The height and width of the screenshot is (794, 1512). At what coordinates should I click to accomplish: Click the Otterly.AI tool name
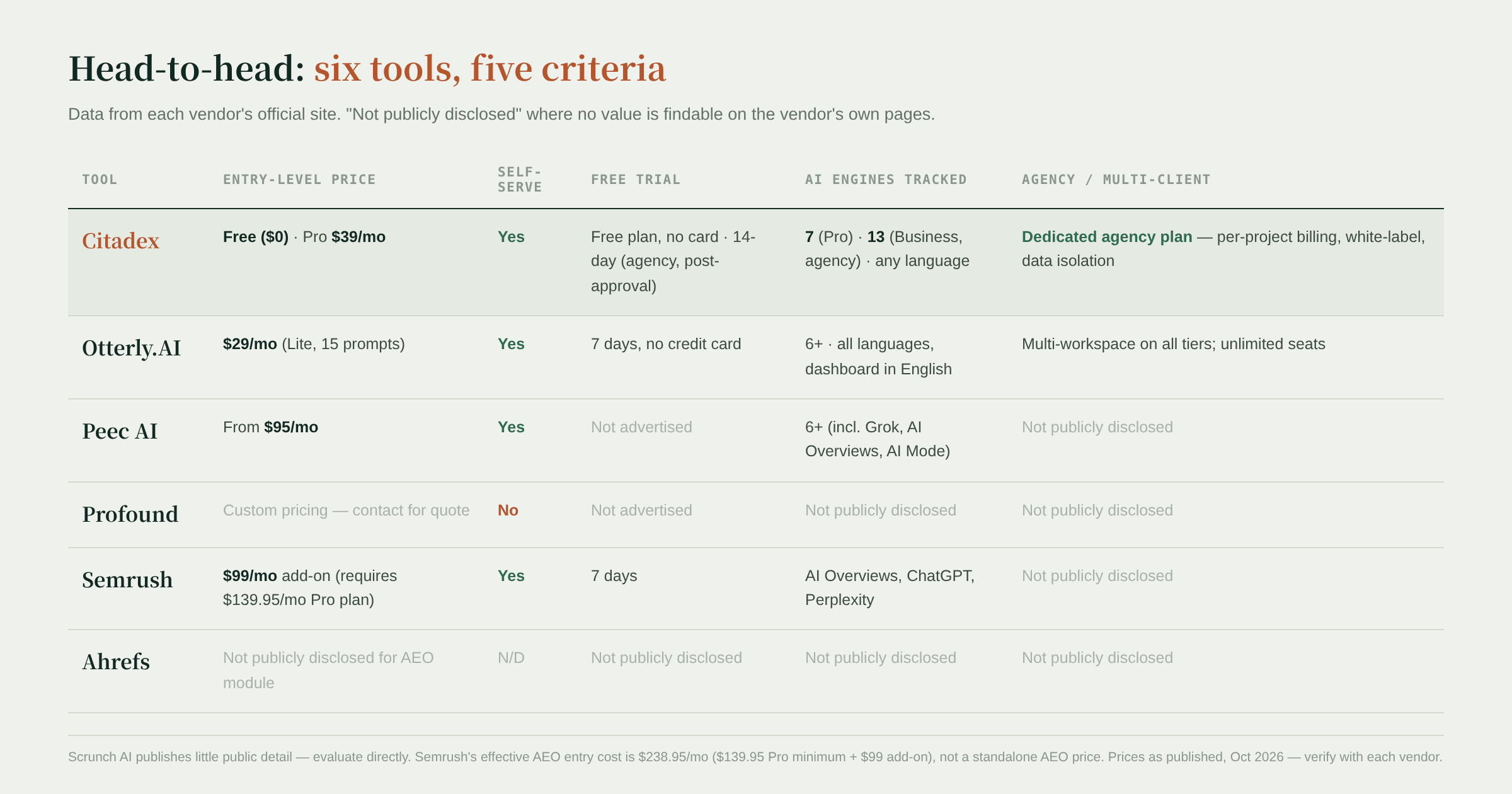[x=131, y=348]
